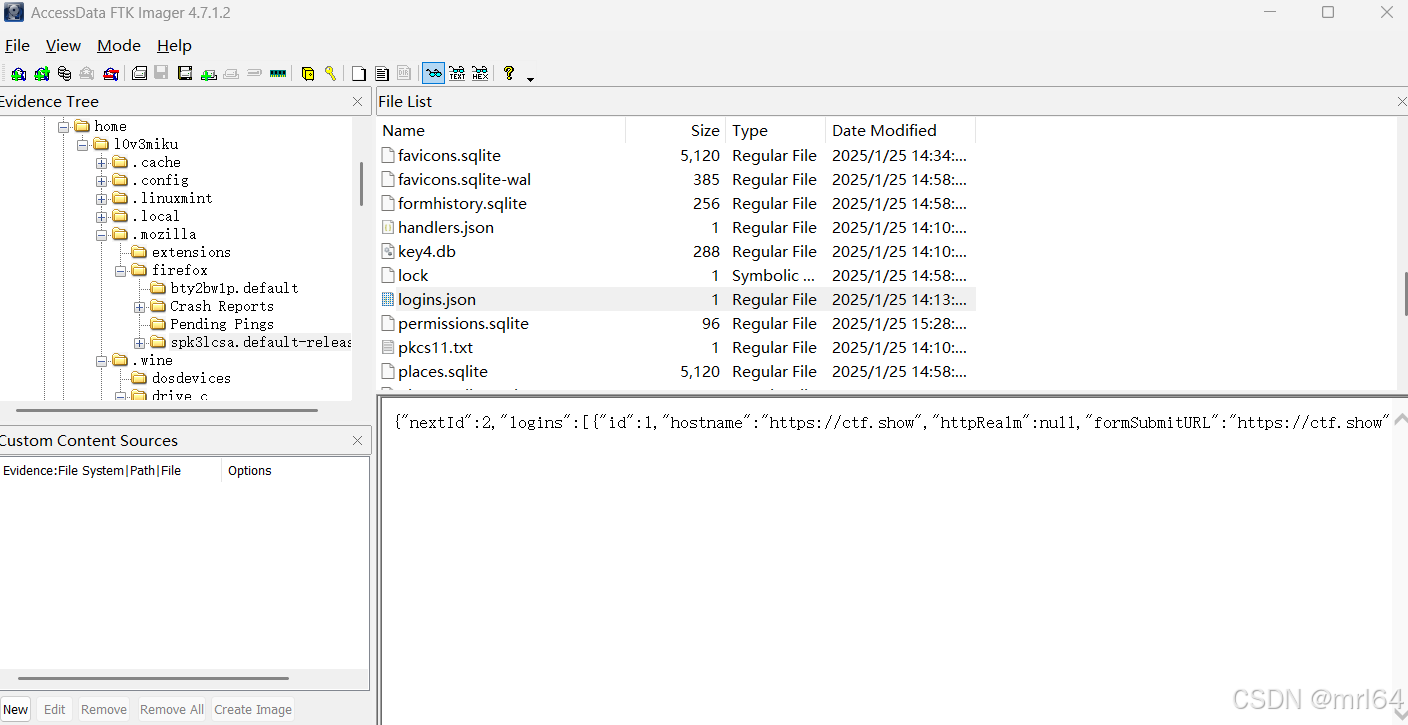This screenshot has width=1408, height=725.
Task: Switch viewer to TEXT glasses mode
Action: [x=457, y=73]
